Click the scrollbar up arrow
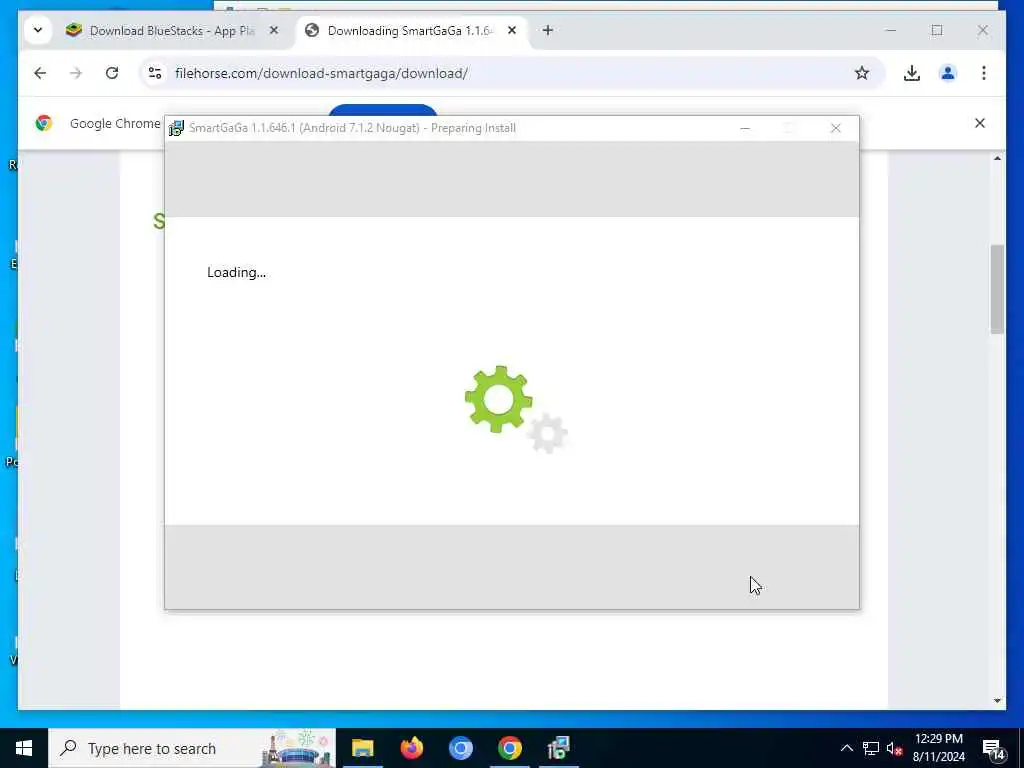This screenshot has width=1024, height=768. tap(997, 159)
